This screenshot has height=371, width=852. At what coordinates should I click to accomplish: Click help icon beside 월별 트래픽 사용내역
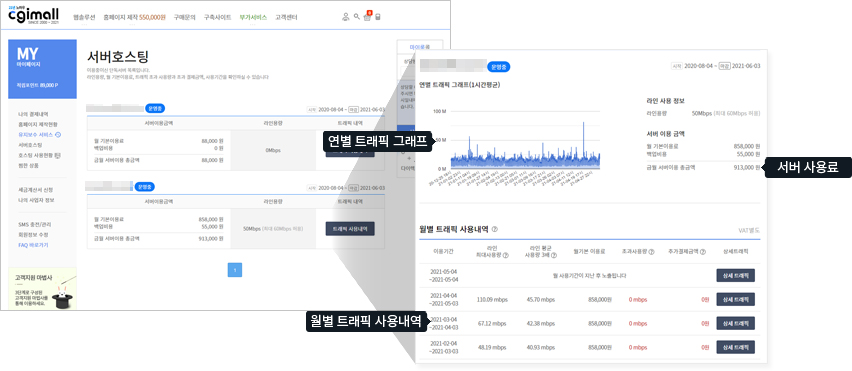pos(494,229)
